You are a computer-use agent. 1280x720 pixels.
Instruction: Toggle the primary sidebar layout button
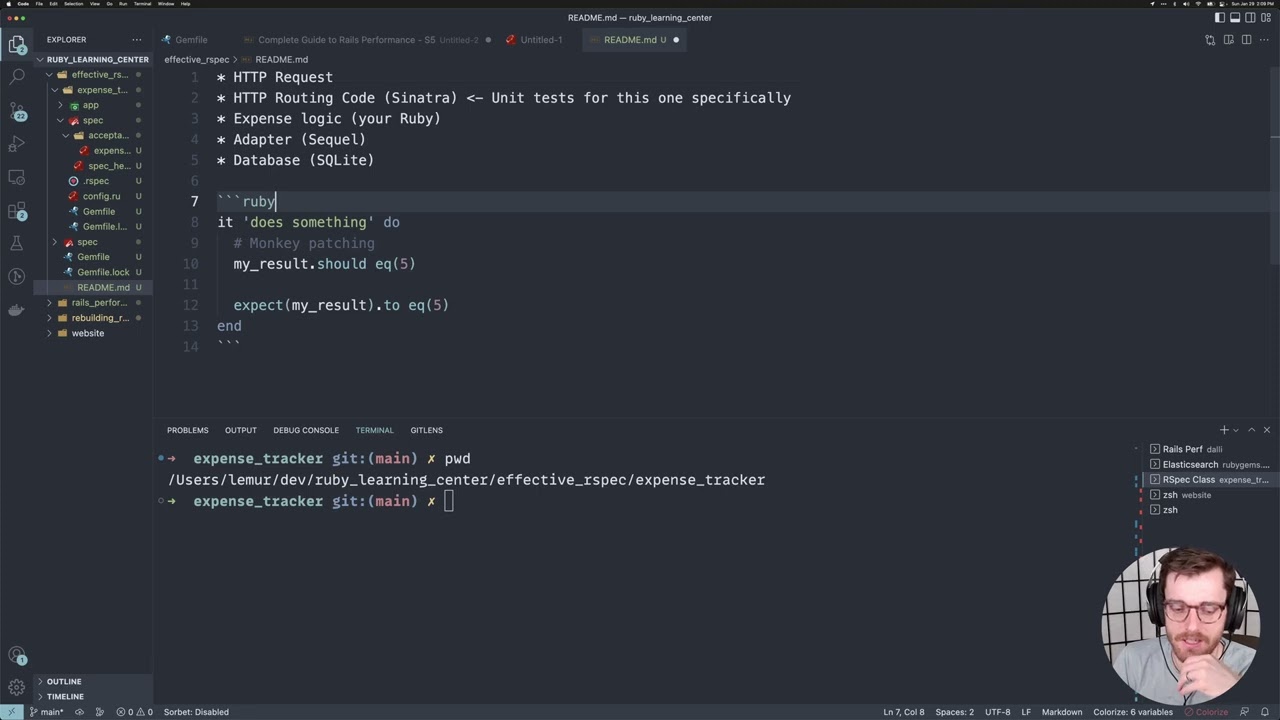tap(1220, 18)
